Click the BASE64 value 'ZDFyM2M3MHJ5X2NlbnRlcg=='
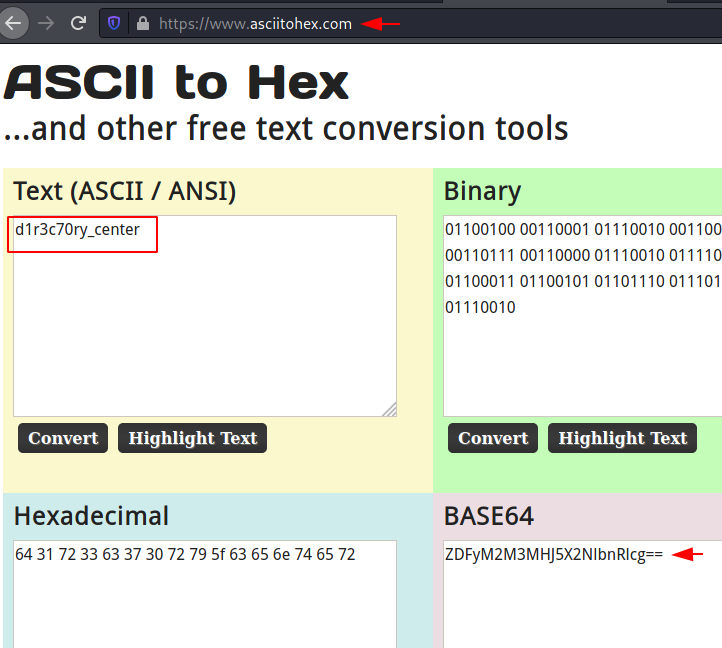This screenshot has width=722, height=648. pyautogui.click(x=554, y=555)
